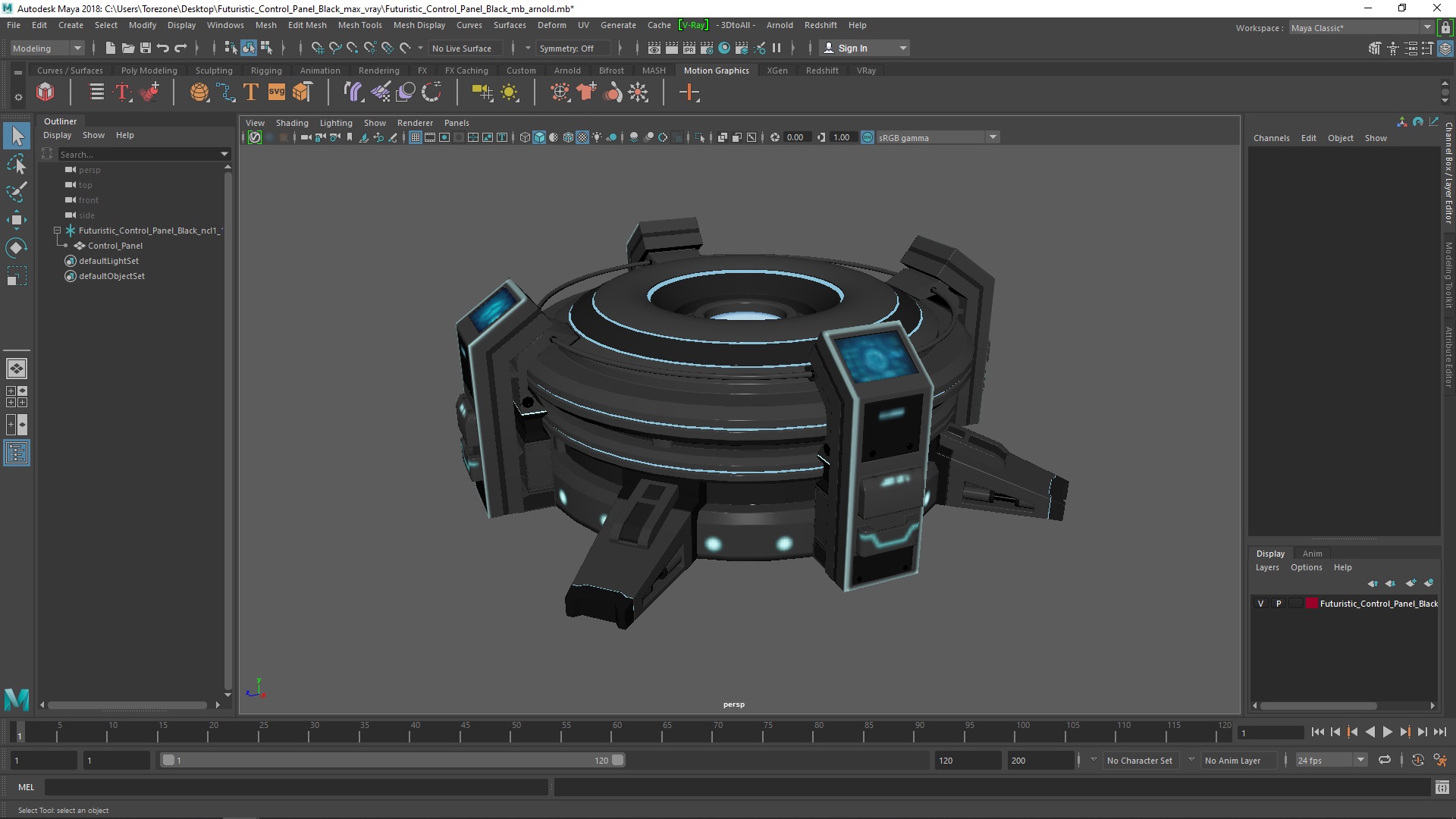Click the Arnold menu in menu bar
The image size is (1456, 819).
[779, 24]
